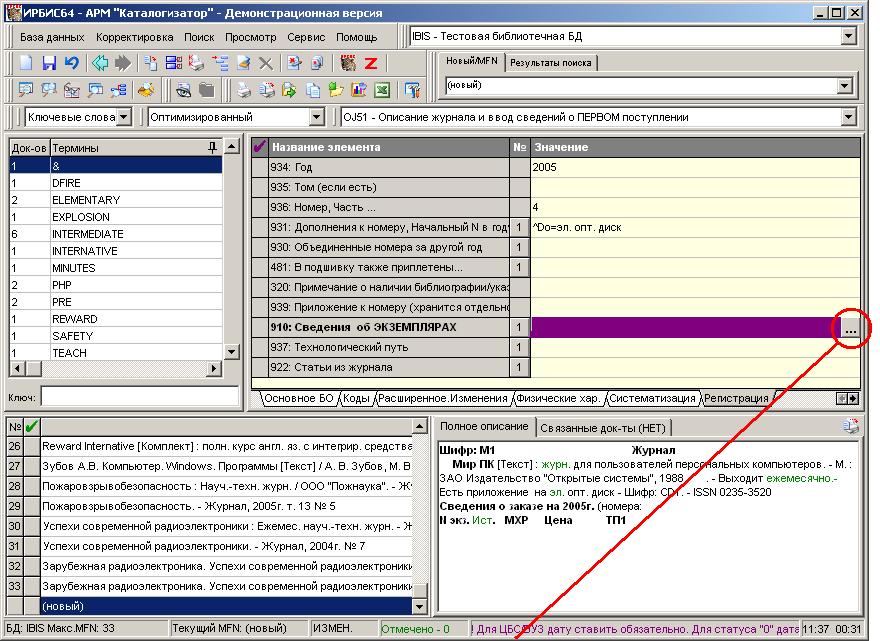
Task: Click the plain printer icon
Action: 244,90
